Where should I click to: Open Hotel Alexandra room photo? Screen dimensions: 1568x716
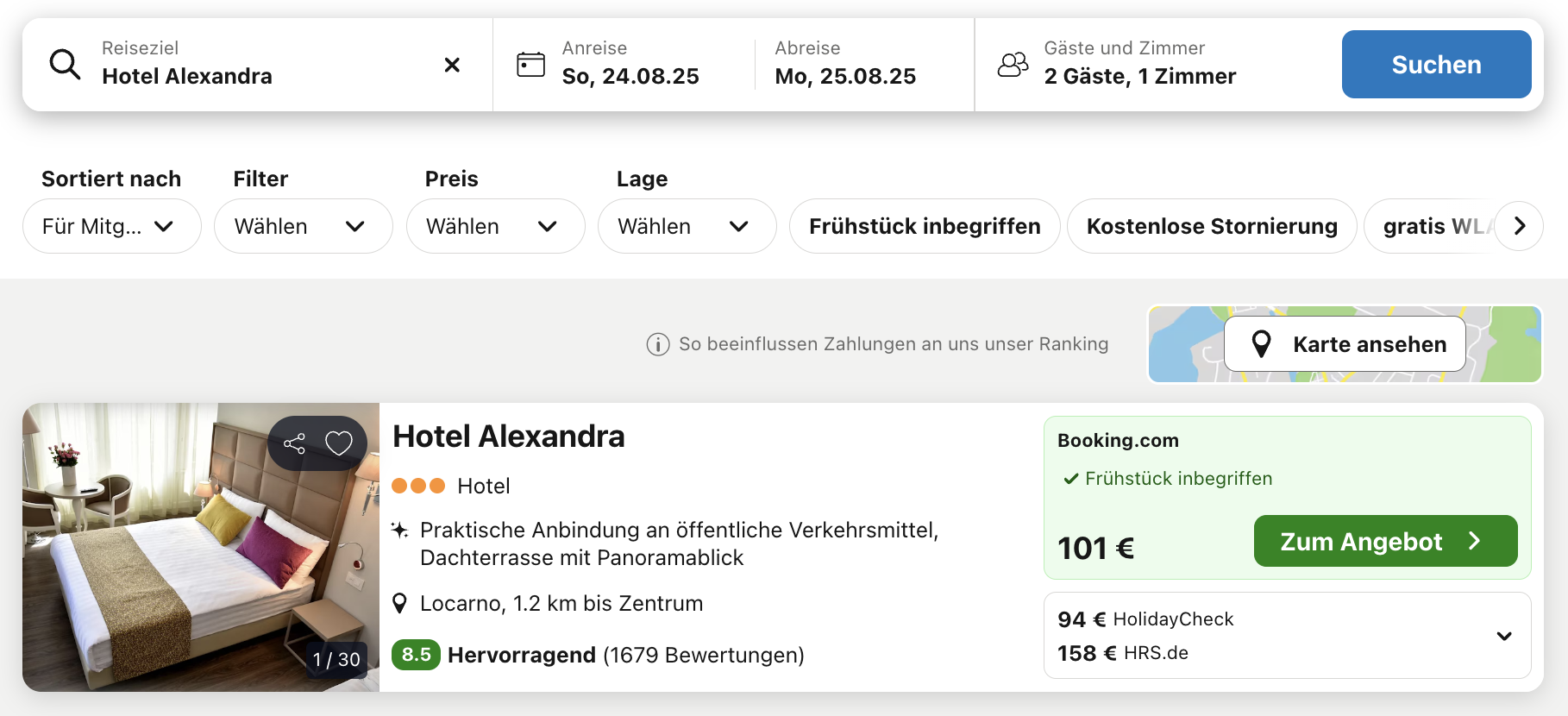point(172,561)
